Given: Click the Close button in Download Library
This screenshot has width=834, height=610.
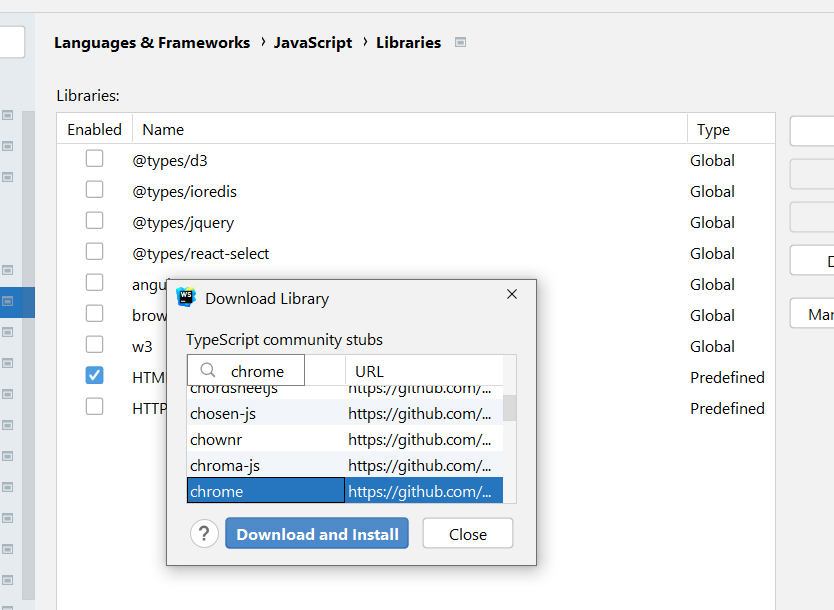Looking at the screenshot, I should [x=468, y=533].
